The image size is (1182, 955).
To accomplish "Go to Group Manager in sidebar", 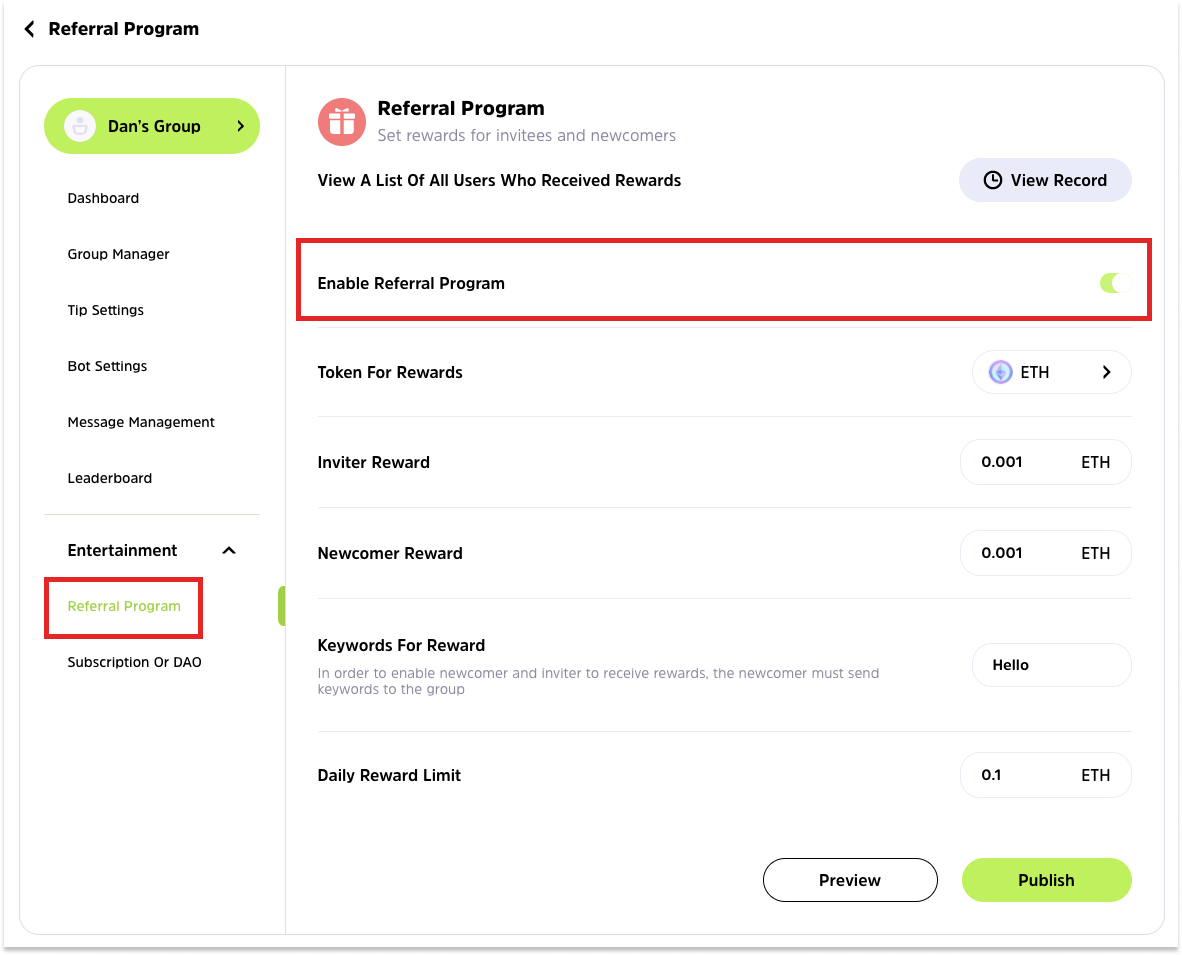I will [118, 254].
